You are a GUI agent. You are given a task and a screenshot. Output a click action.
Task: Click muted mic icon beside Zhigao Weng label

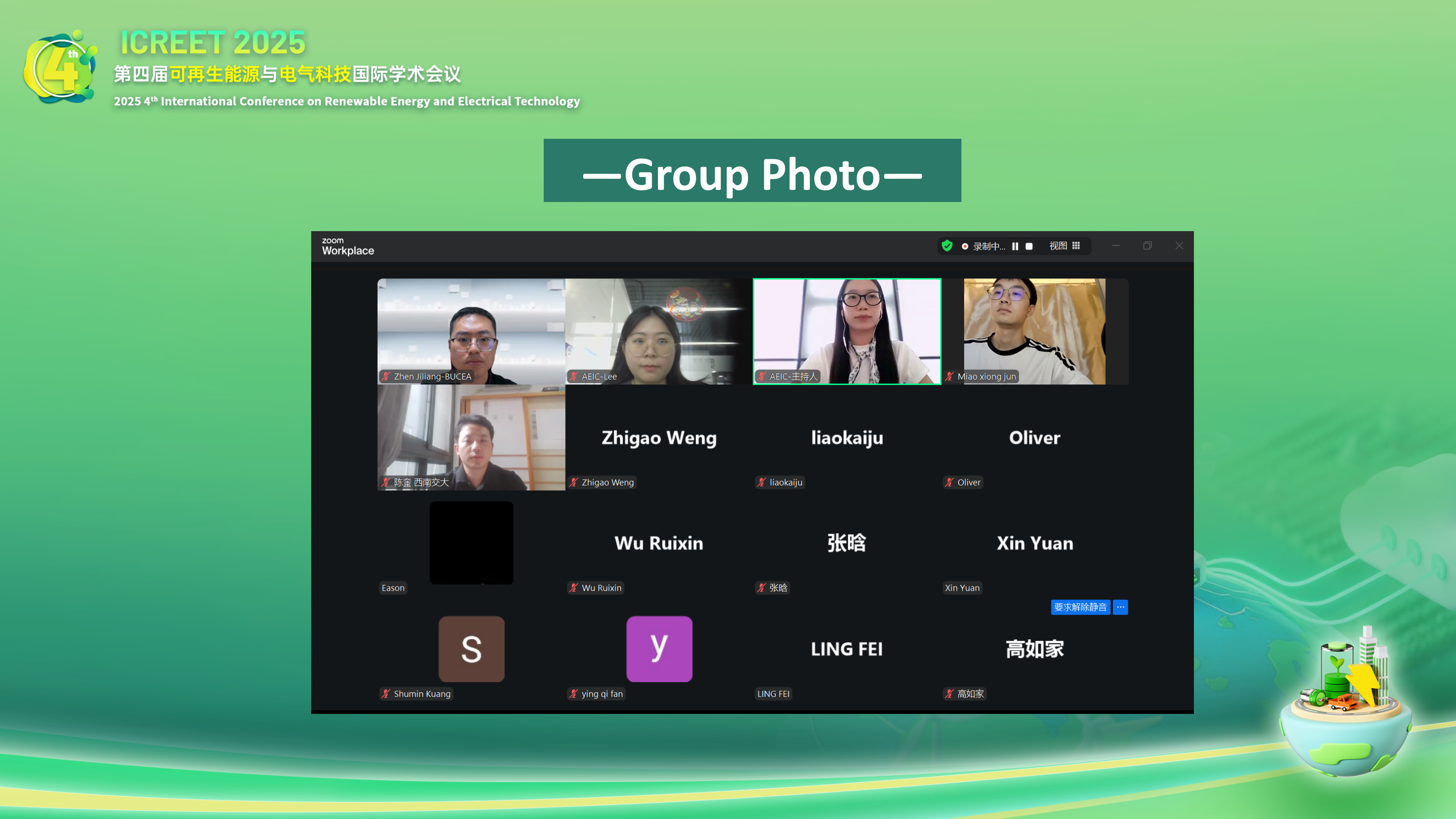pyautogui.click(x=574, y=482)
